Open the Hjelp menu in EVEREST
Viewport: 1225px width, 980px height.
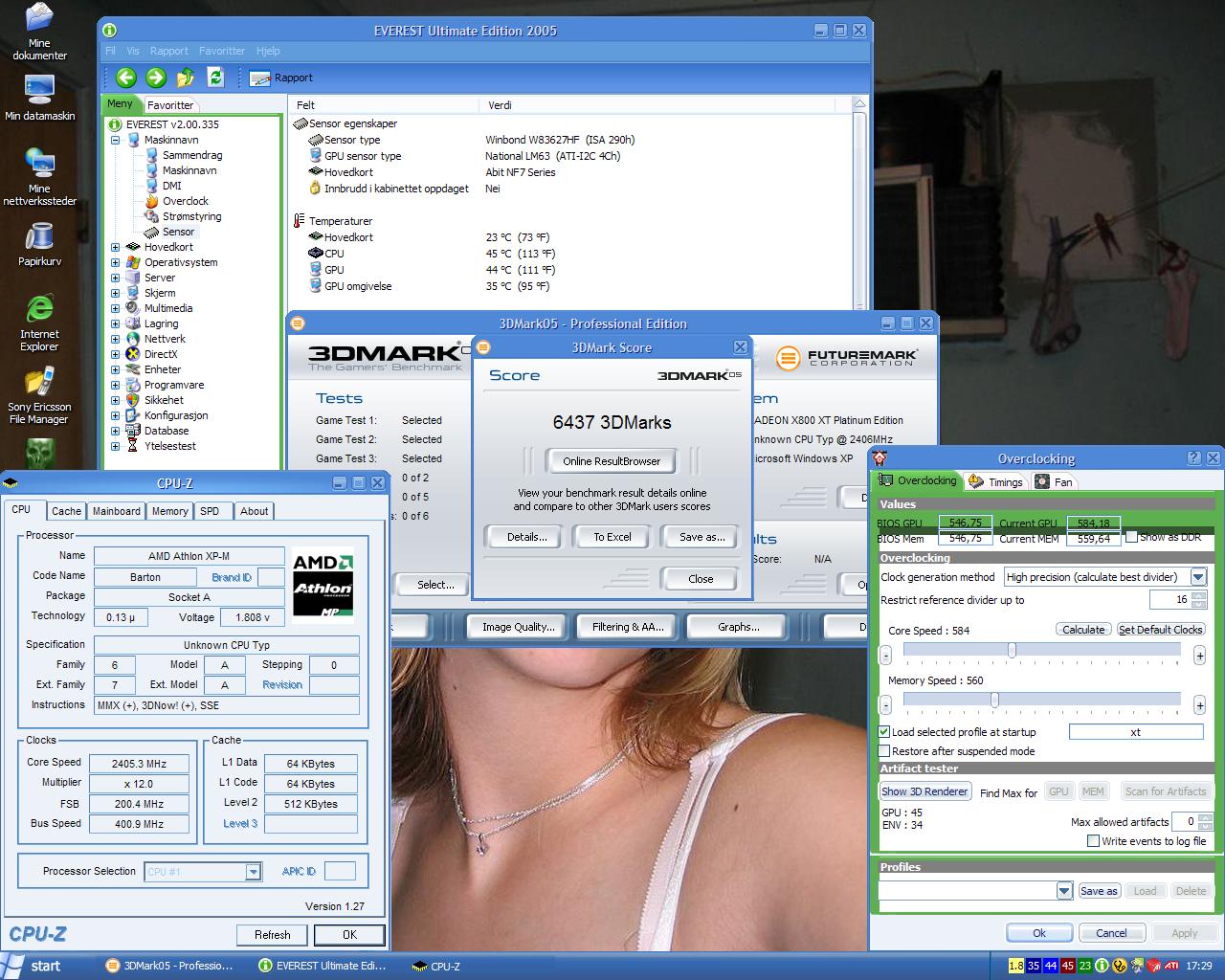[x=268, y=51]
